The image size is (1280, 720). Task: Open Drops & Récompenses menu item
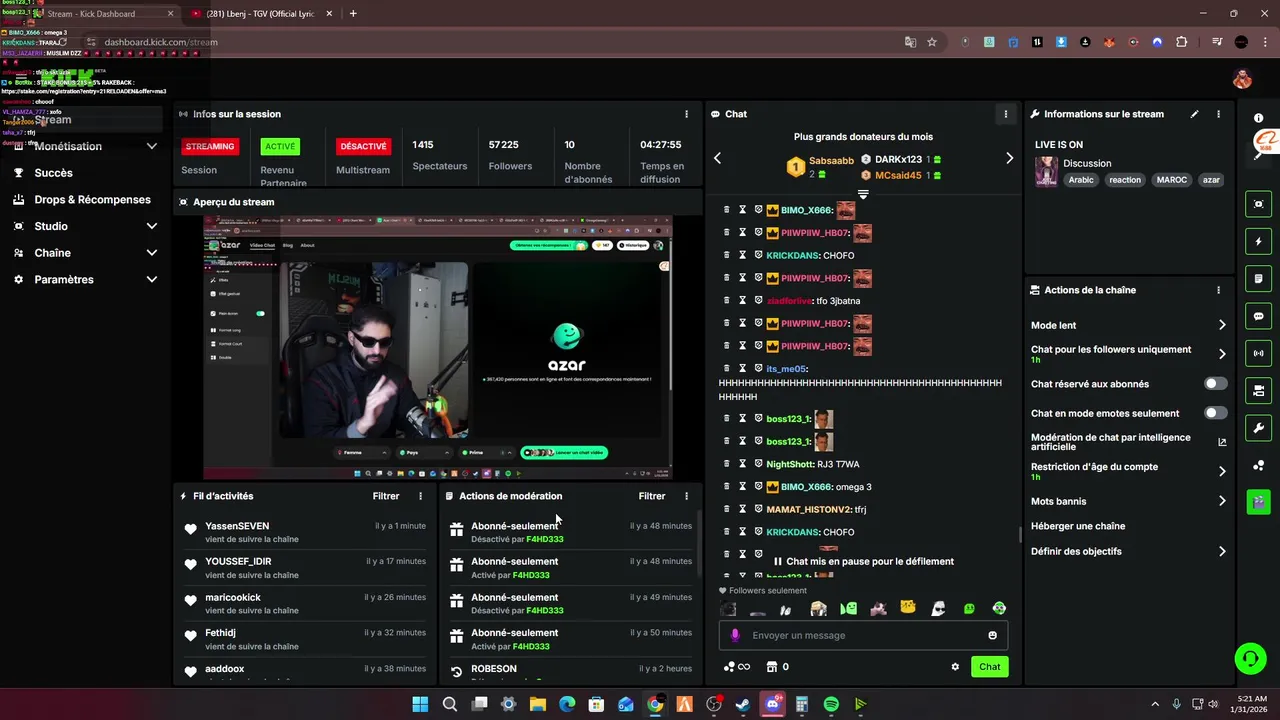click(x=92, y=200)
